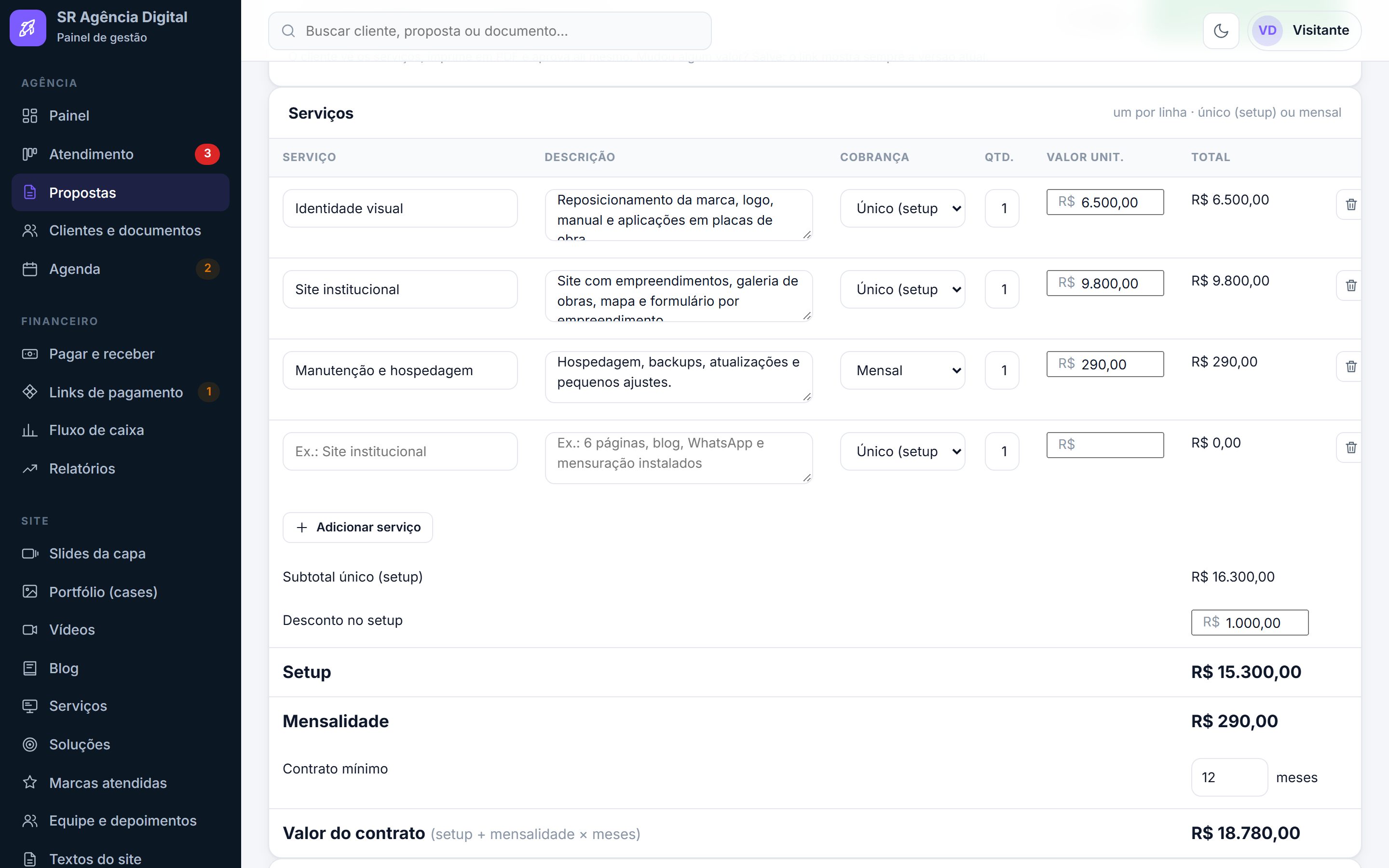
Task: Delete the empty service row
Action: pos(1350,447)
